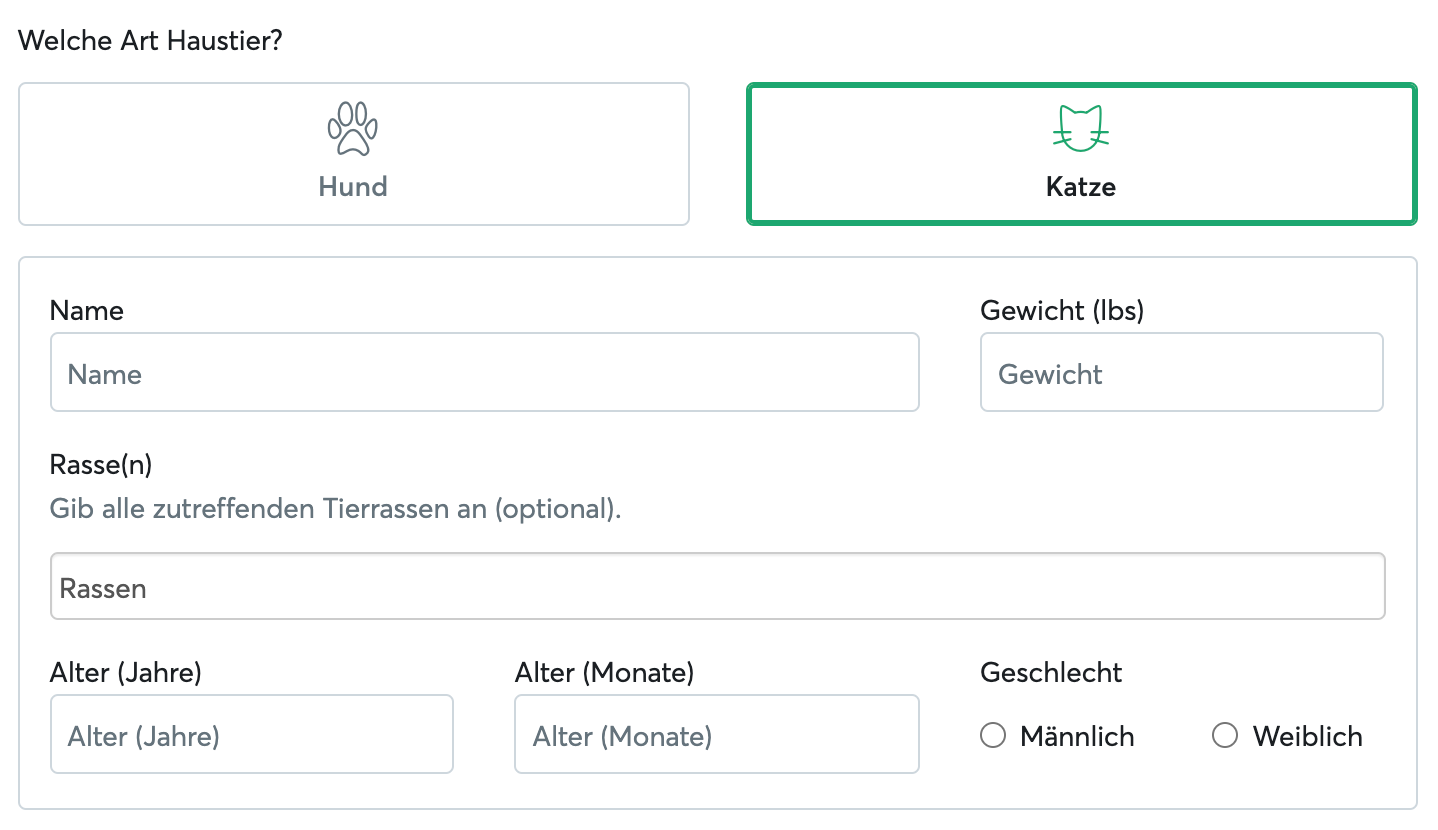1438x830 pixels.
Task: Click the Rasse(n) label
Action: point(101,465)
